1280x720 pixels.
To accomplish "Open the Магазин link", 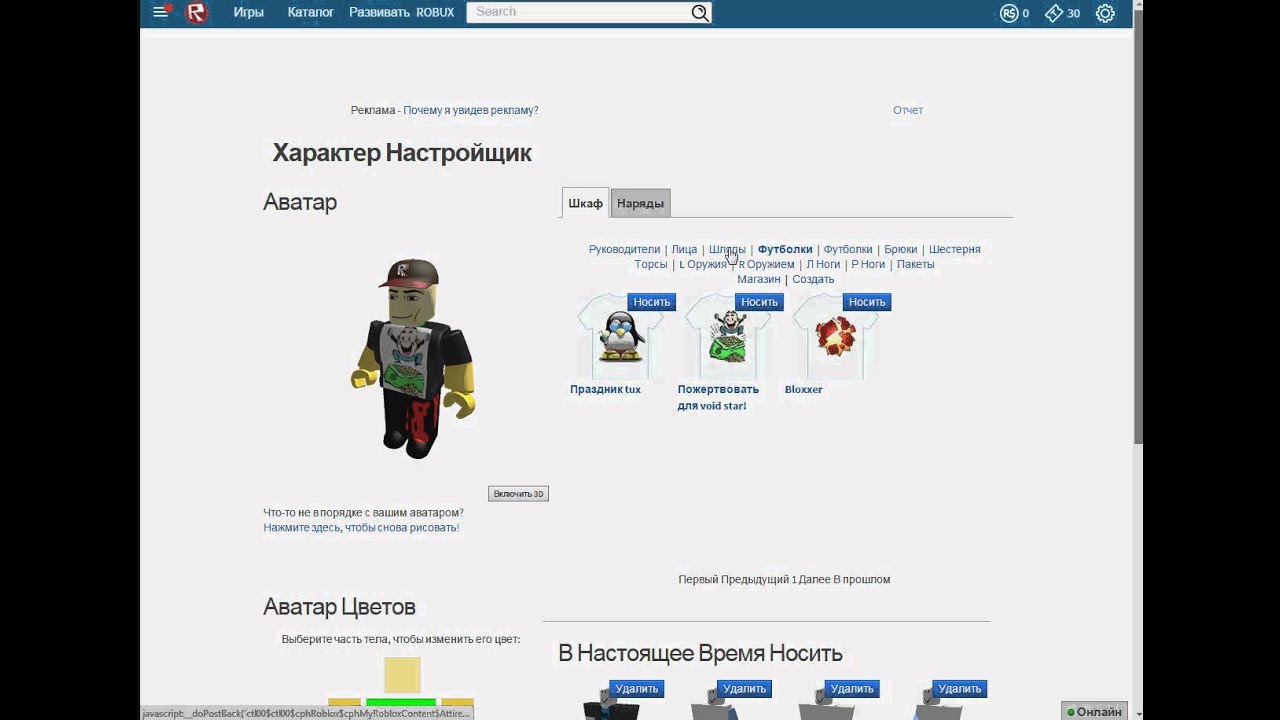I will (758, 279).
